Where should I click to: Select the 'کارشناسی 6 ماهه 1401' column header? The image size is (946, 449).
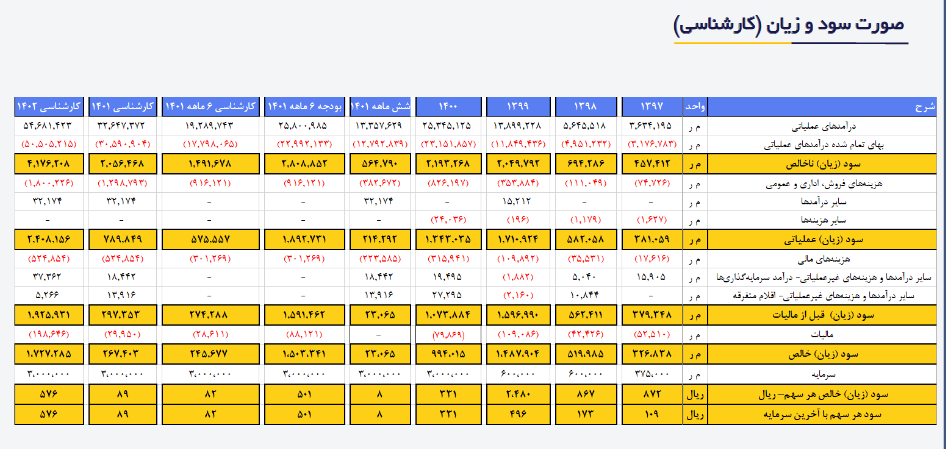pos(209,105)
